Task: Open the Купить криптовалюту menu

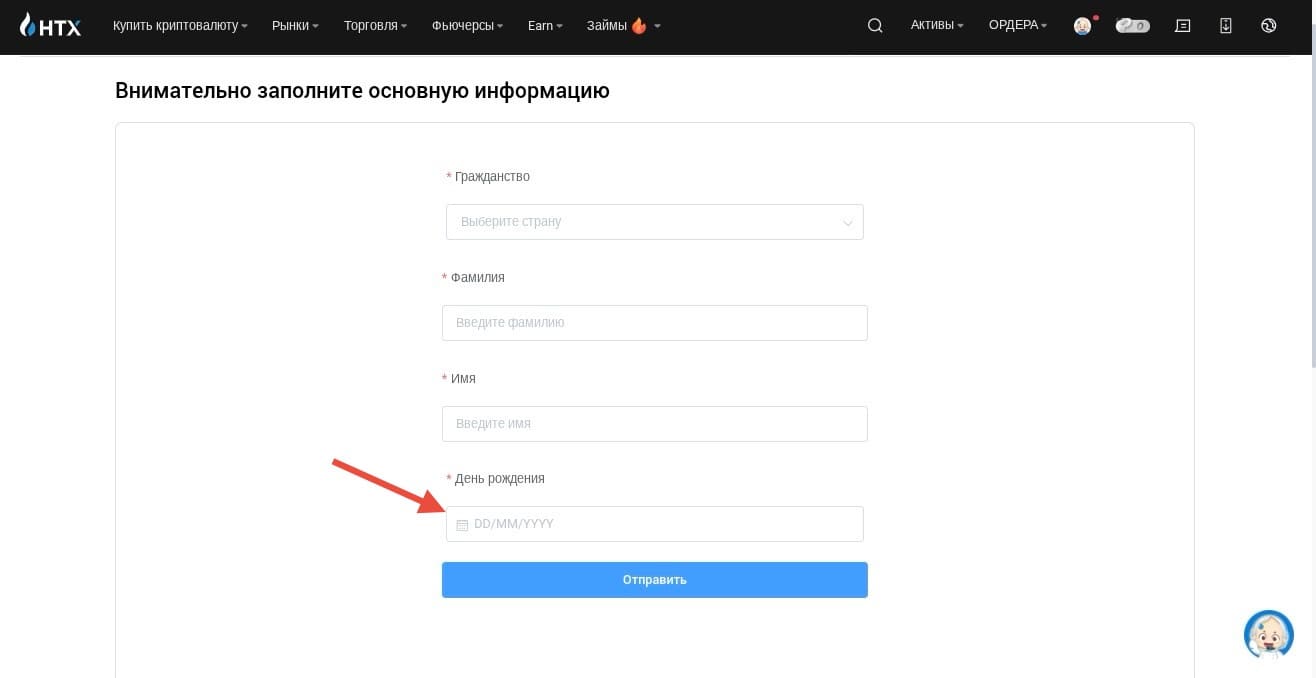Action: click(x=180, y=26)
